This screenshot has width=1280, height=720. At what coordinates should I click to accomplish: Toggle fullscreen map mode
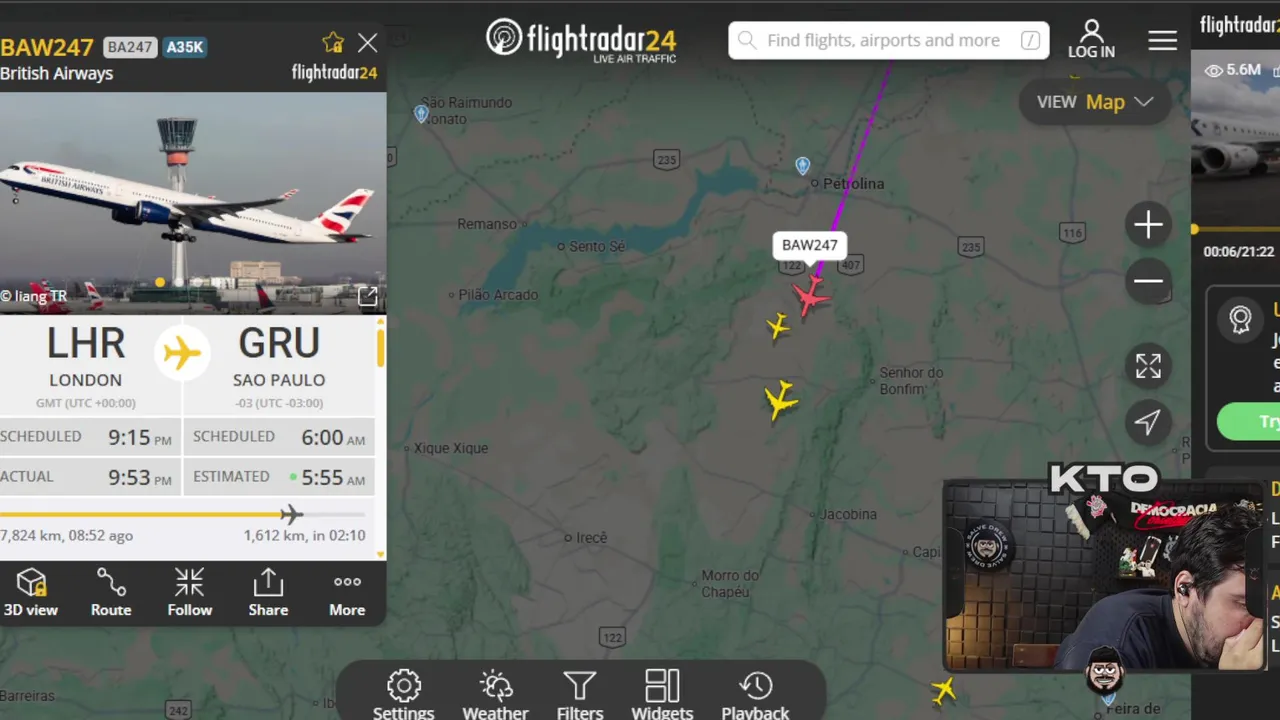[x=1148, y=366]
